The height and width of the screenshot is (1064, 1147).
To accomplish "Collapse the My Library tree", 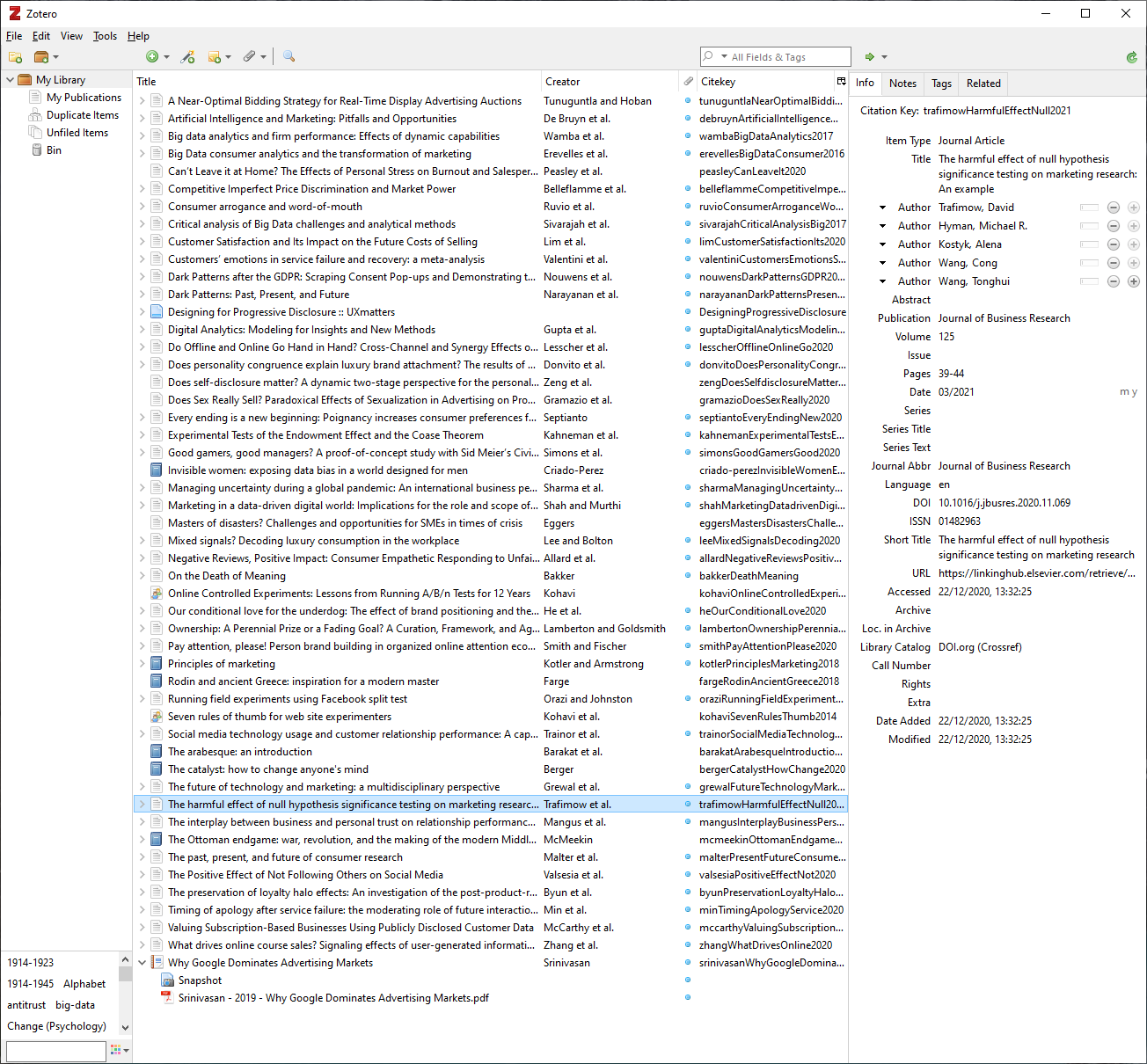I will [10, 80].
